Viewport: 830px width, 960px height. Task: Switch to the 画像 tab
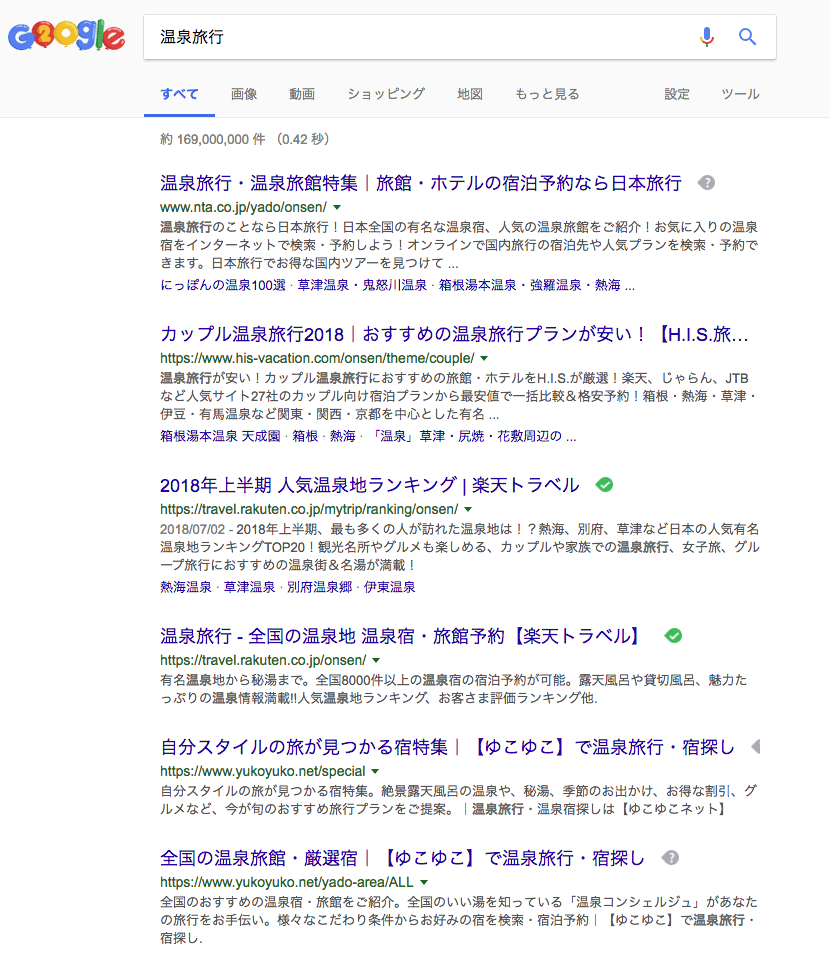tap(244, 93)
